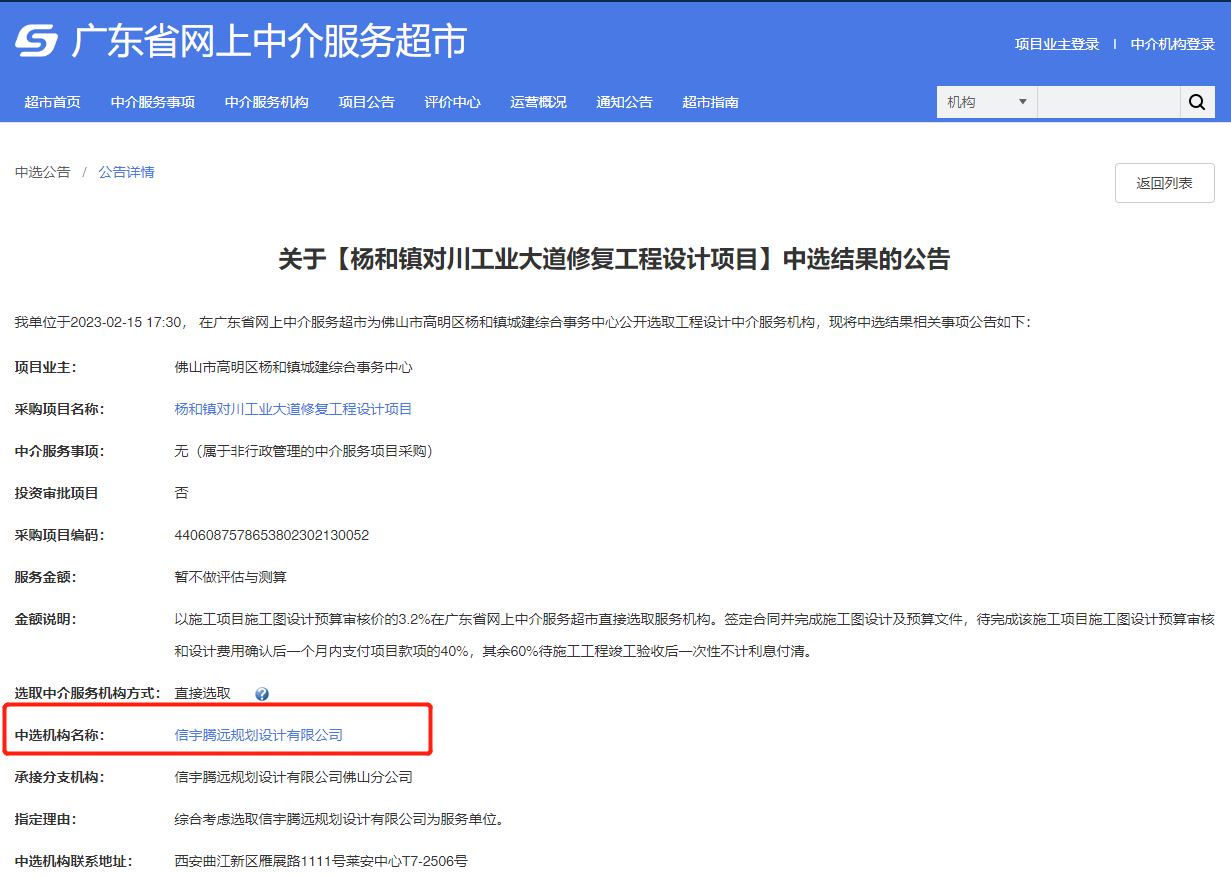Click the magnifying glass search icon
This screenshot has width=1231, height=876.
[x=1197, y=101]
